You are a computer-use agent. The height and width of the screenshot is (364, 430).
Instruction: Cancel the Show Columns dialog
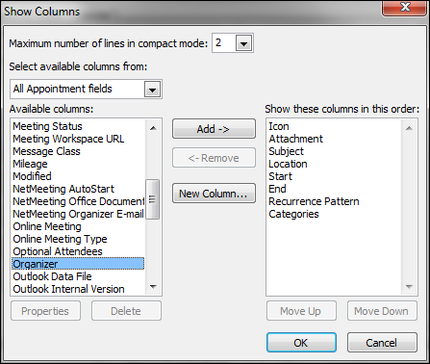(x=382, y=342)
